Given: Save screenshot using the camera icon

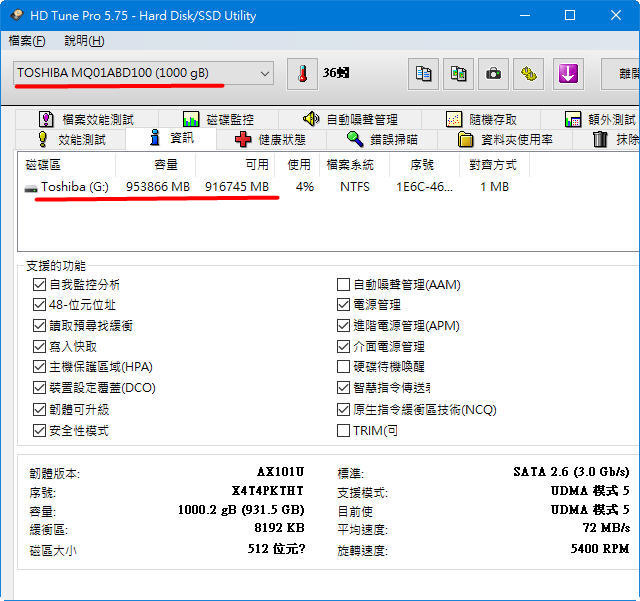Looking at the screenshot, I should (493, 74).
